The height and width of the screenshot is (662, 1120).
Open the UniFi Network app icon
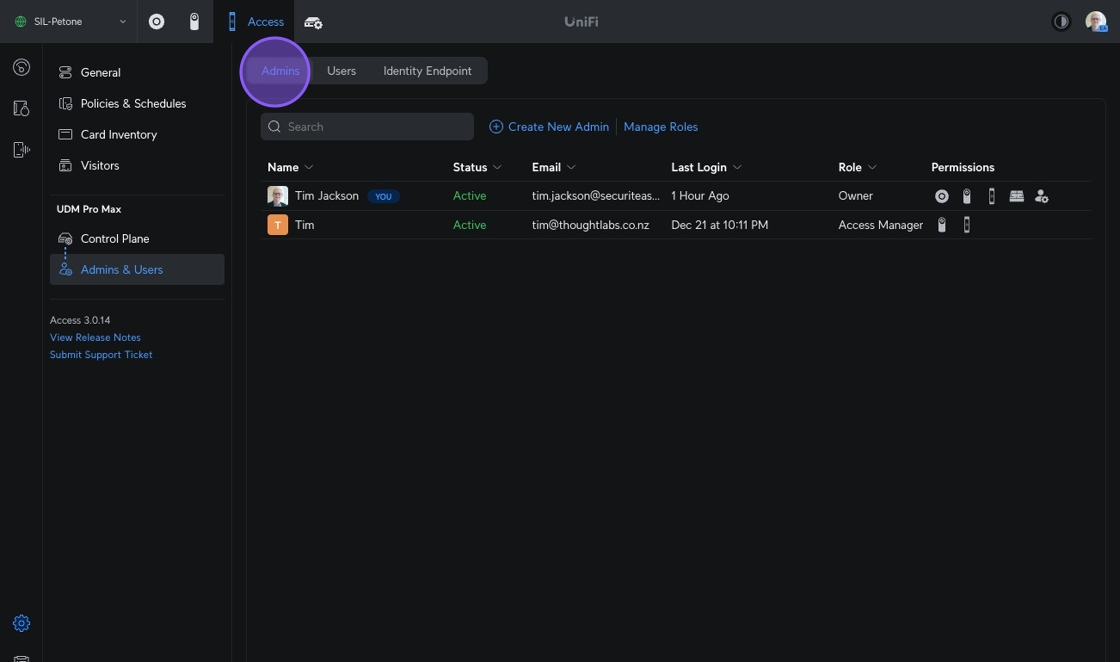(156, 22)
